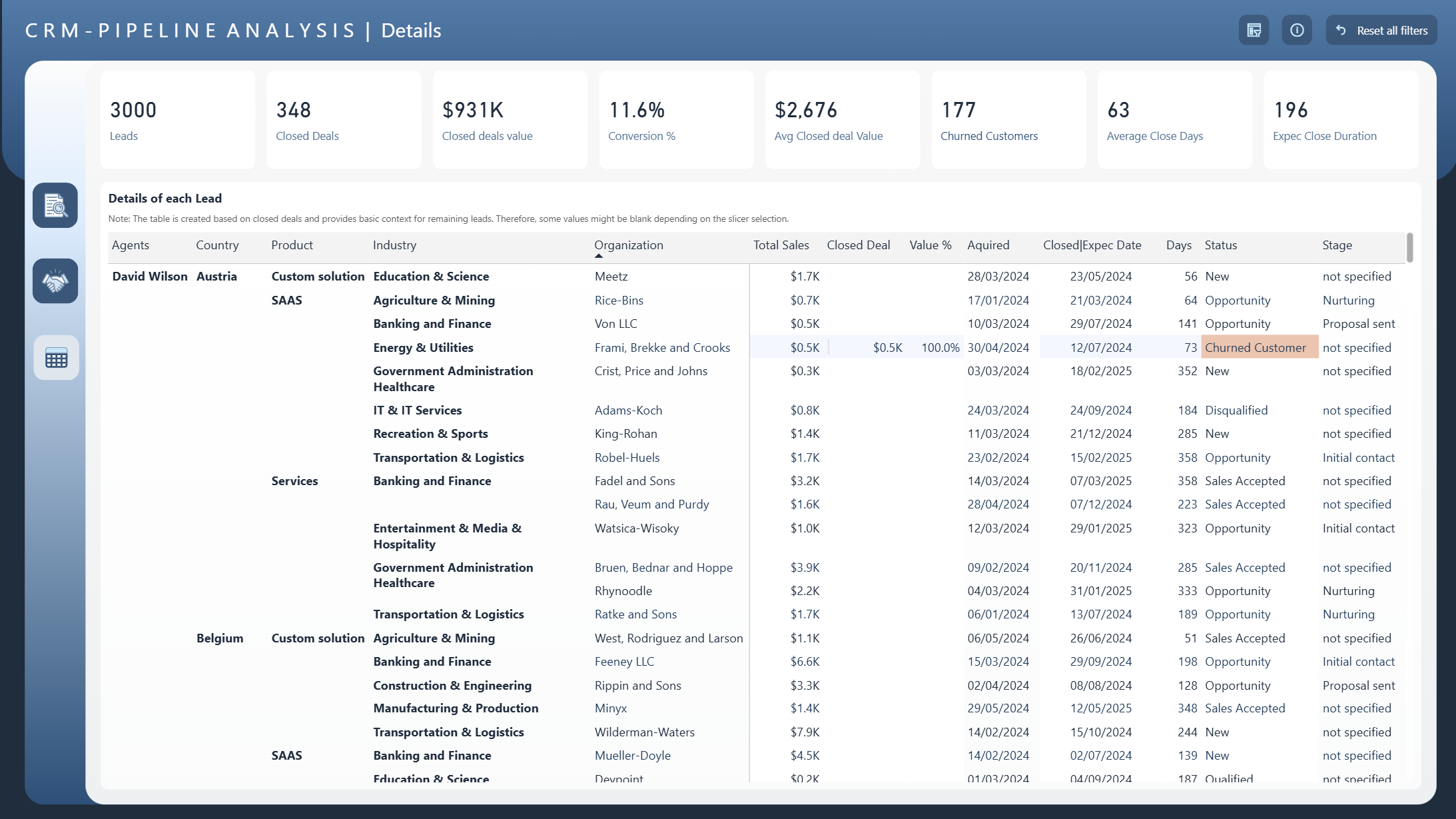Sort table by Total Sales column
This screenshot has width=1456, height=819.
[x=781, y=245]
